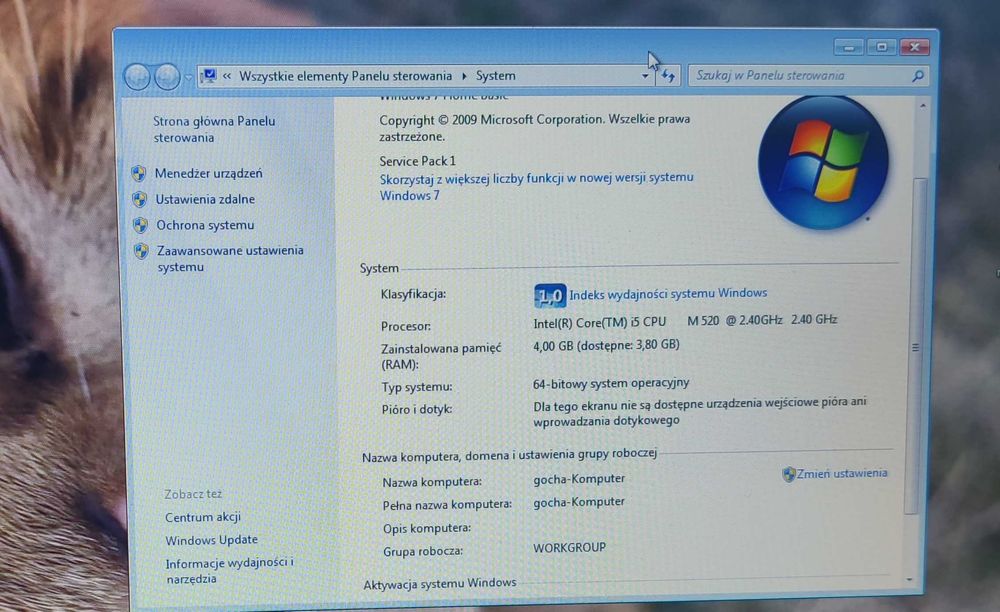Image resolution: width=1000 pixels, height=612 pixels.
Task: Click 'Skorzystaj z większej liczby funkcji' upgrade link
Action: click(536, 187)
